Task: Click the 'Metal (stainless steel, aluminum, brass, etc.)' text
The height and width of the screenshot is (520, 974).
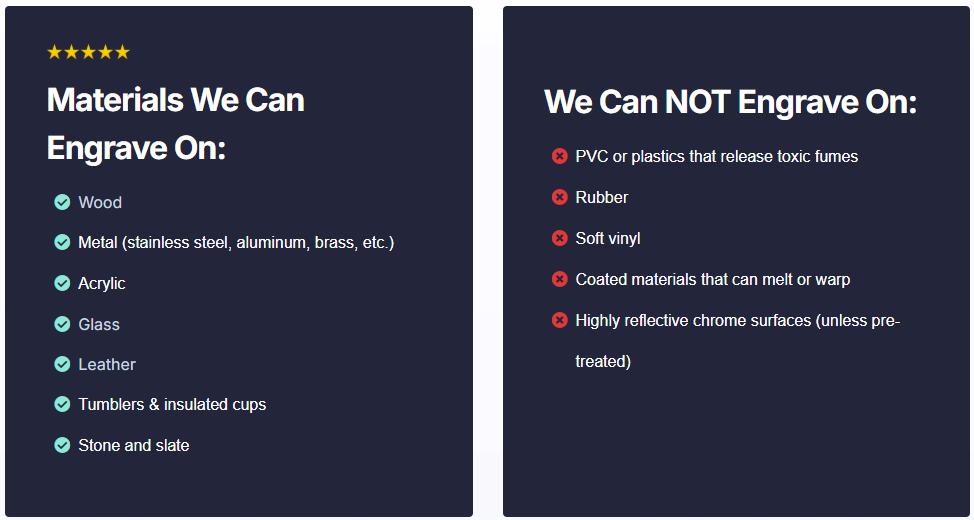Action: tap(236, 242)
